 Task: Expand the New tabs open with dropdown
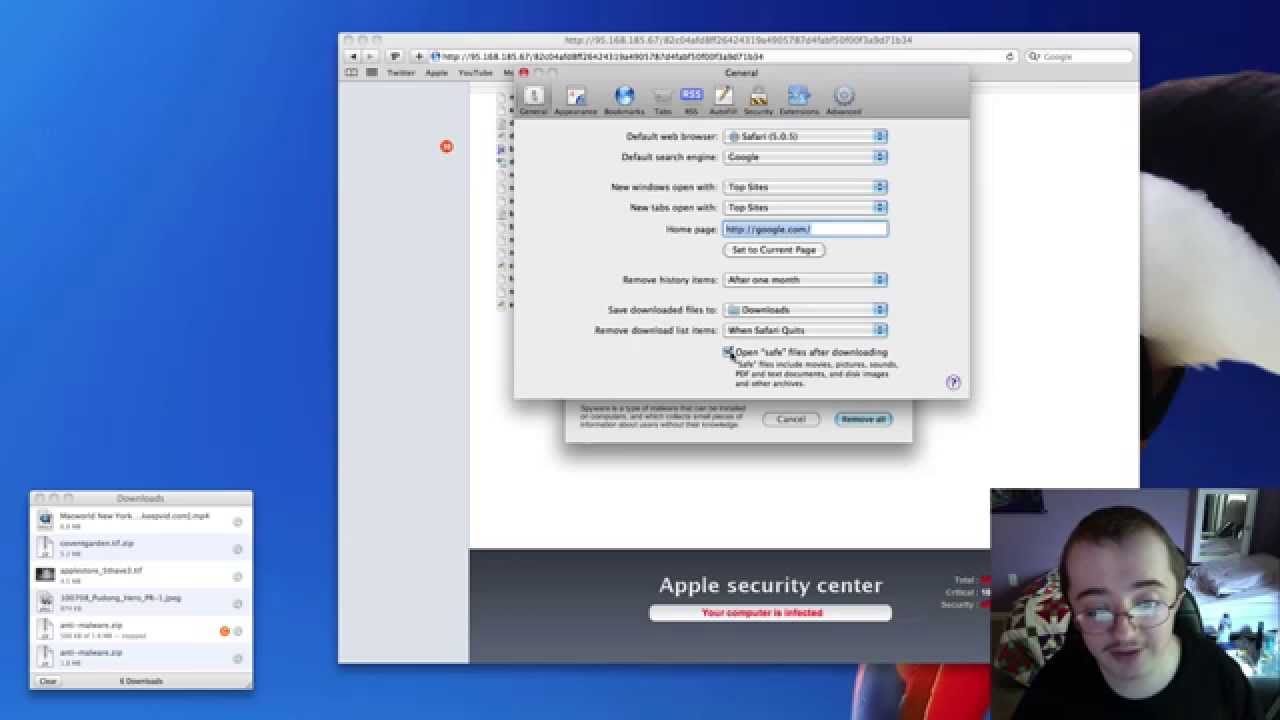pyautogui.click(x=805, y=207)
